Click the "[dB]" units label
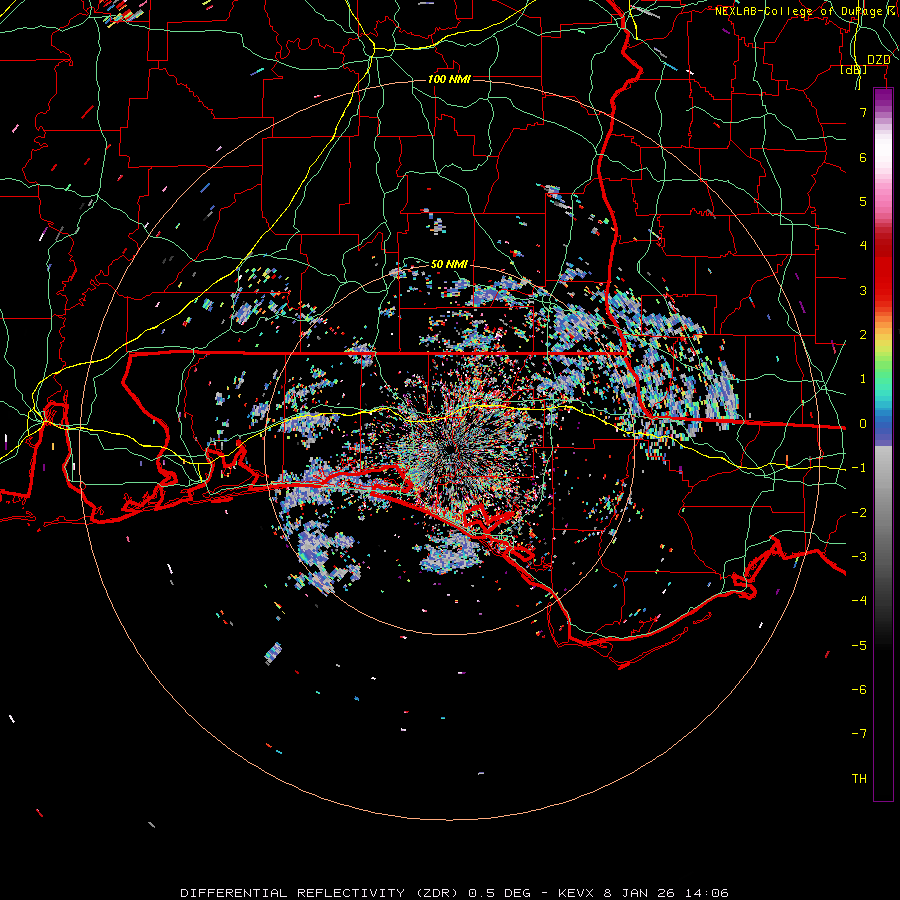The image size is (900, 900). (854, 70)
